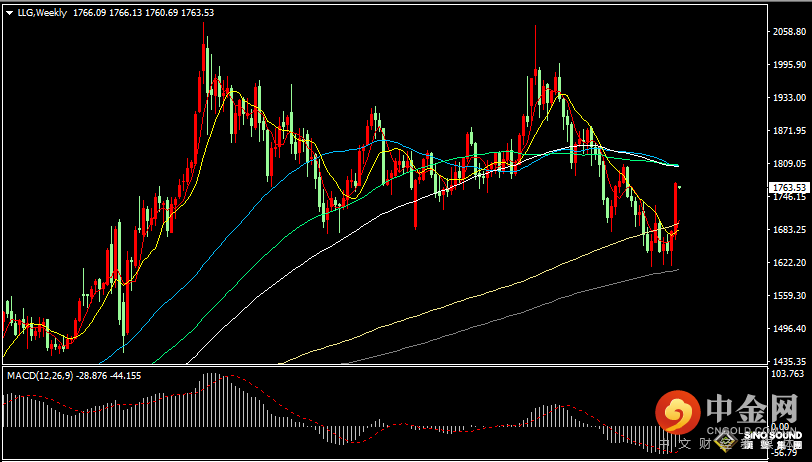Select the high price value 1766.13
The width and height of the screenshot is (812, 462).
click(125, 13)
